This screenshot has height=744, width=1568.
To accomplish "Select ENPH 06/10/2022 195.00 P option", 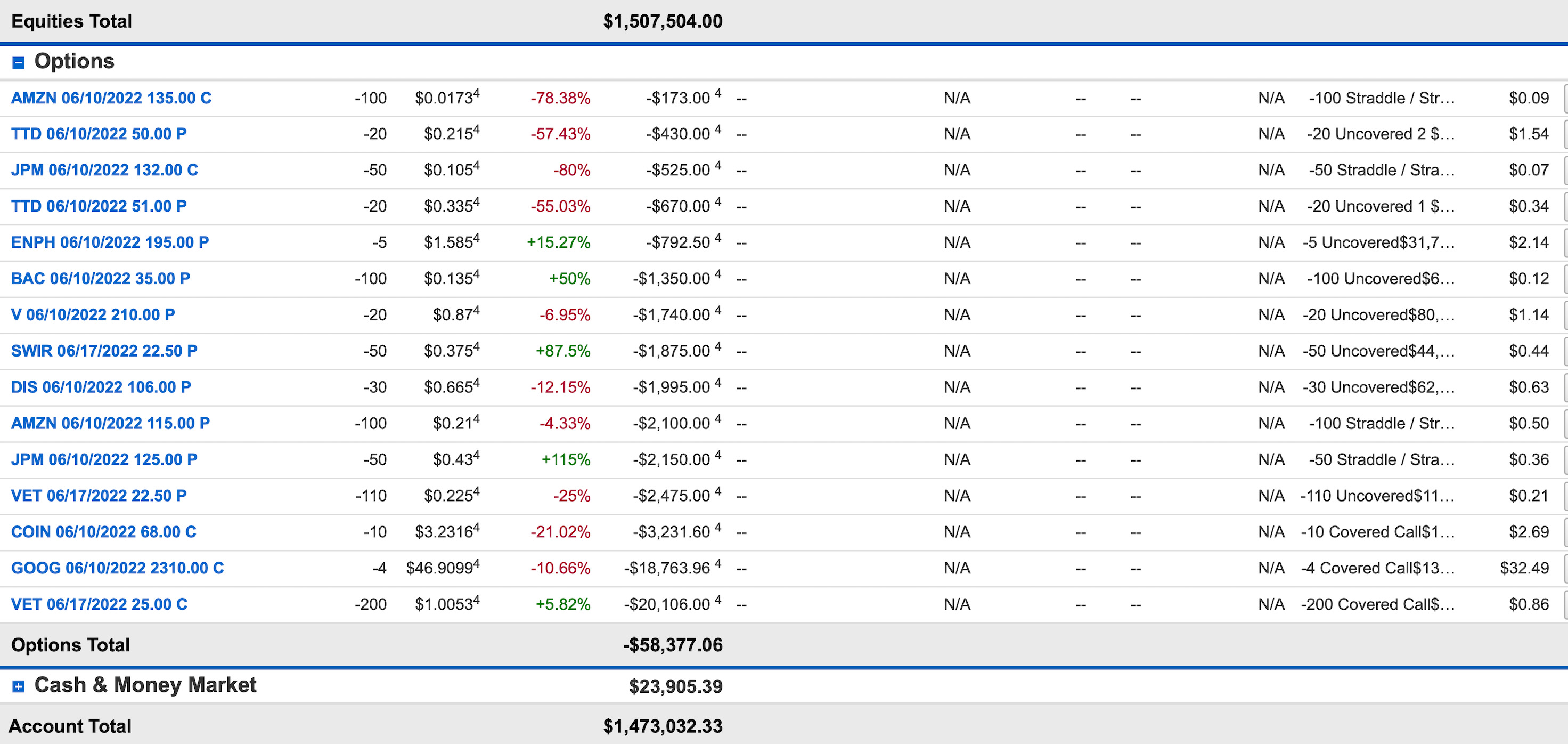I will coord(110,242).
